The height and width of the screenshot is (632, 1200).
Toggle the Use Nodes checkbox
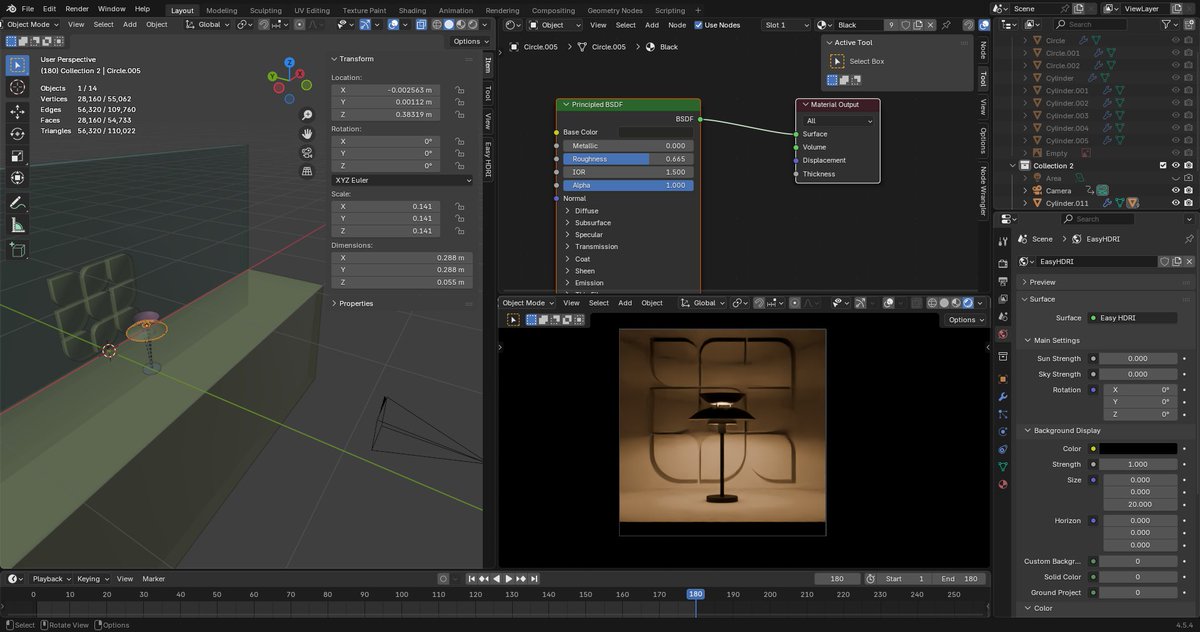pos(700,25)
